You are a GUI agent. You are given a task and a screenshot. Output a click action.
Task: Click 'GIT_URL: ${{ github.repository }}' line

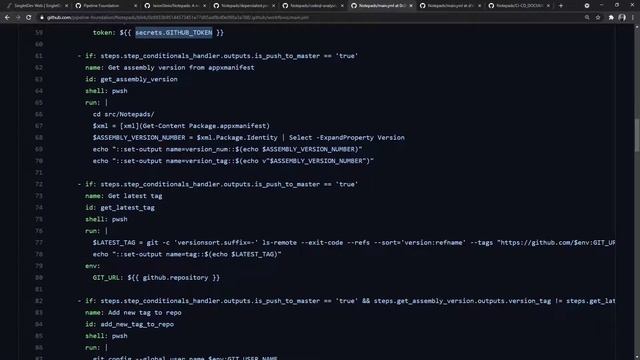pyautogui.click(x=156, y=278)
